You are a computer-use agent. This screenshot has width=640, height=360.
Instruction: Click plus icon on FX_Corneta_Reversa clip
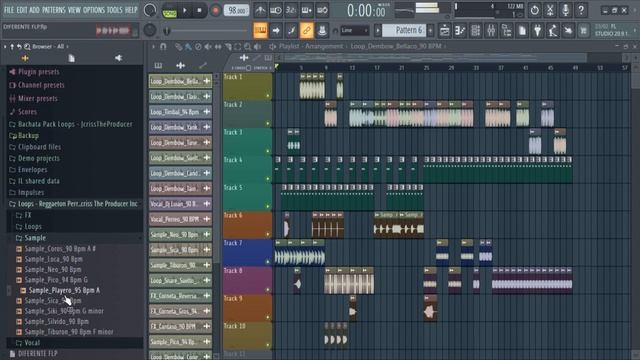[x=207, y=296]
